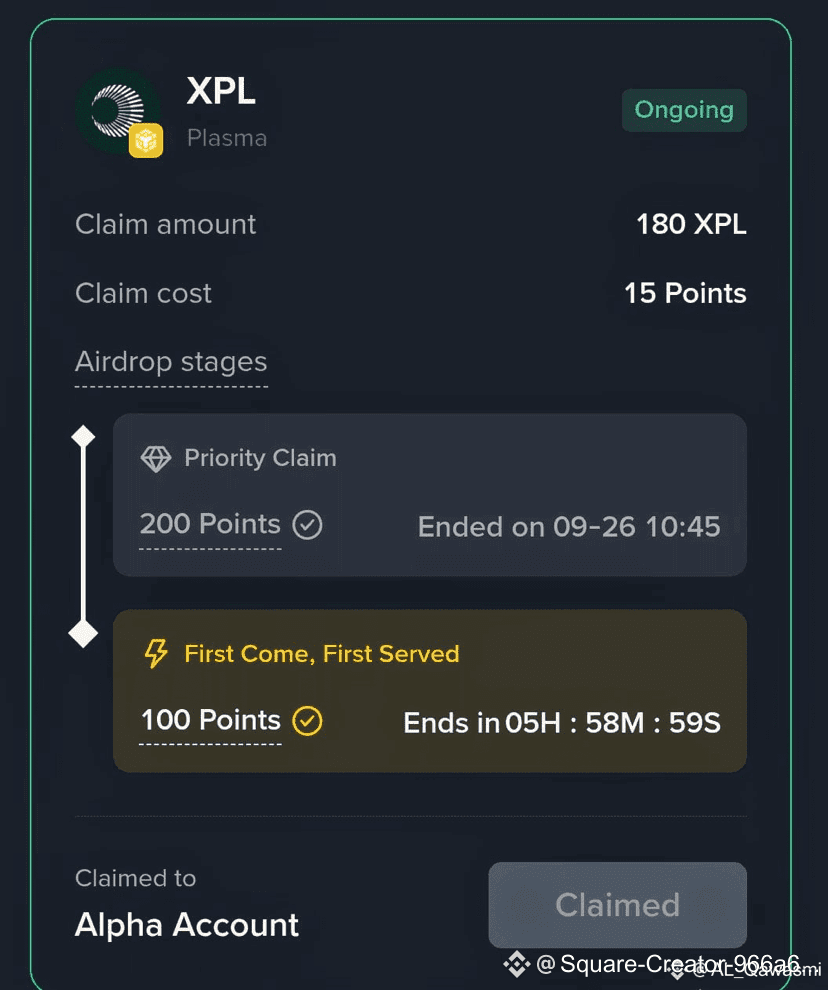Click the yellow BNB chain badge icon
Image resolution: width=828 pixels, height=990 pixels.
point(146,140)
